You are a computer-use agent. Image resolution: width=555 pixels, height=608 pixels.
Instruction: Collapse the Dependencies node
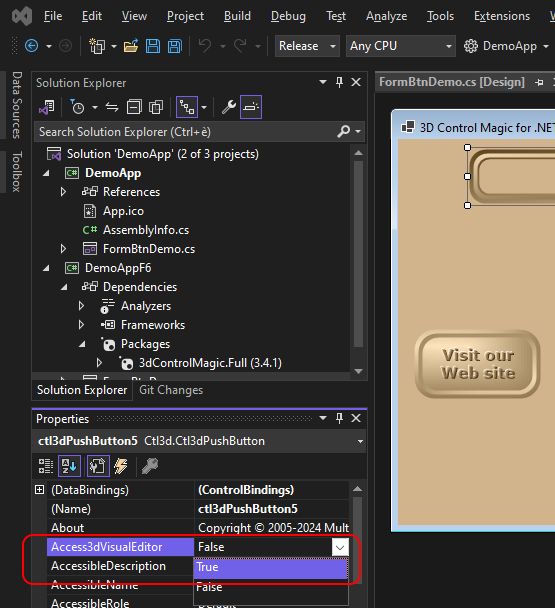point(64,287)
